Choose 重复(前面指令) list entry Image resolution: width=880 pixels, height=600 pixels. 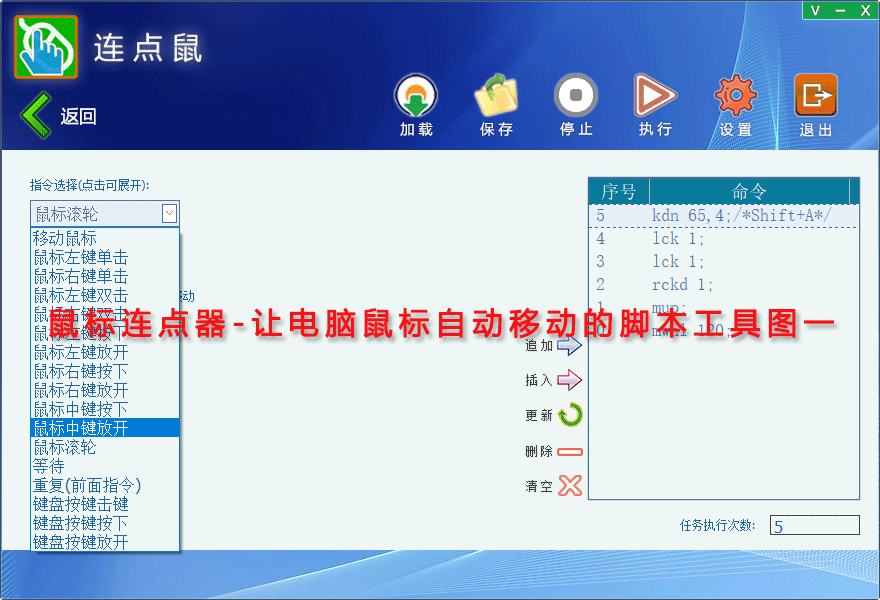pos(87,485)
